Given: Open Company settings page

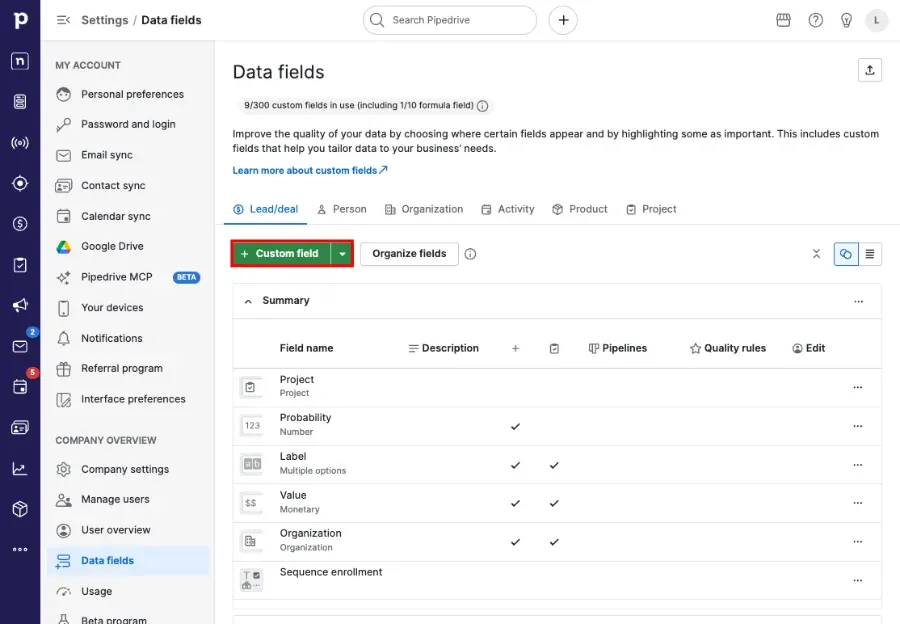Looking at the screenshot, I should click(128, 470).
